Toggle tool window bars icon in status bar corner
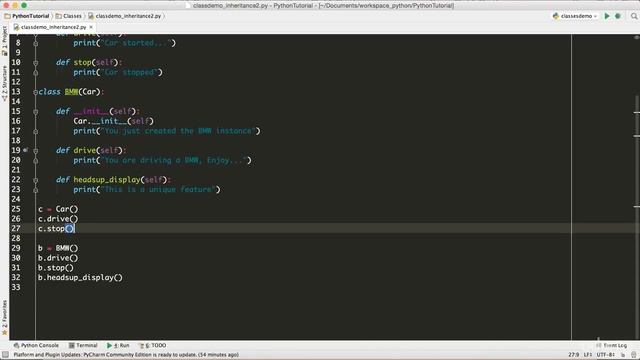Viewport: 640px width, 360px height. pos(5,355)
